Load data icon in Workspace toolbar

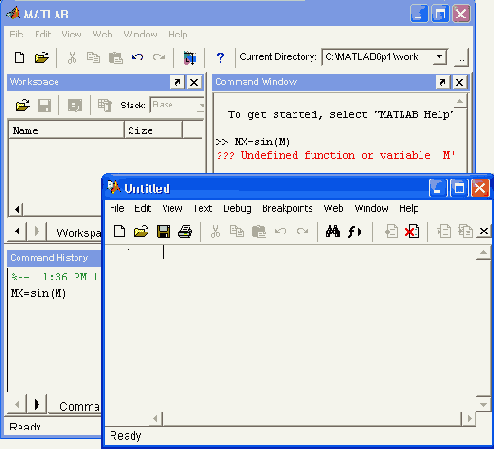click(x=23, y=105)
